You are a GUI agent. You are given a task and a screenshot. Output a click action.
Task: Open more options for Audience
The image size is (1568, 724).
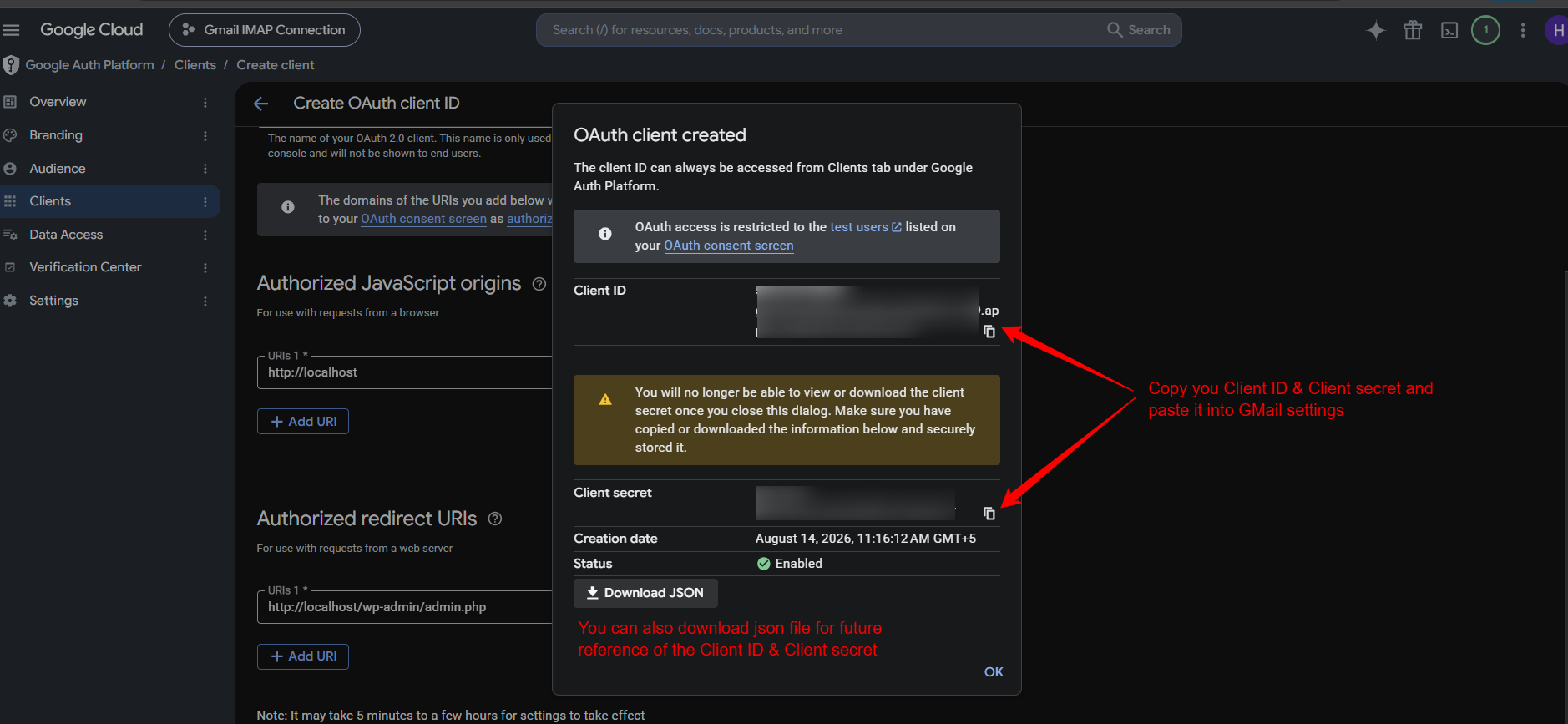click(x=205, y=169)
